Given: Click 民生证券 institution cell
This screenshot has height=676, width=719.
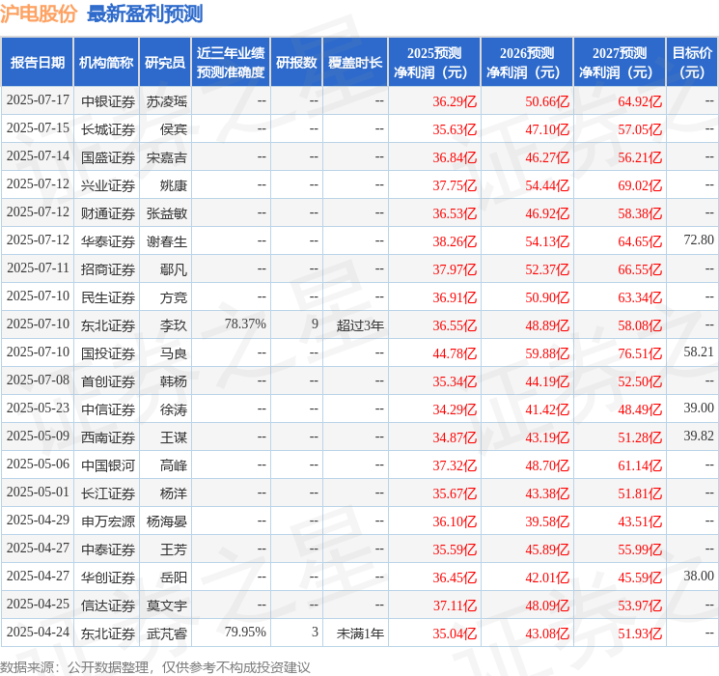Looking at the screenshot, I should coord(108,298).
